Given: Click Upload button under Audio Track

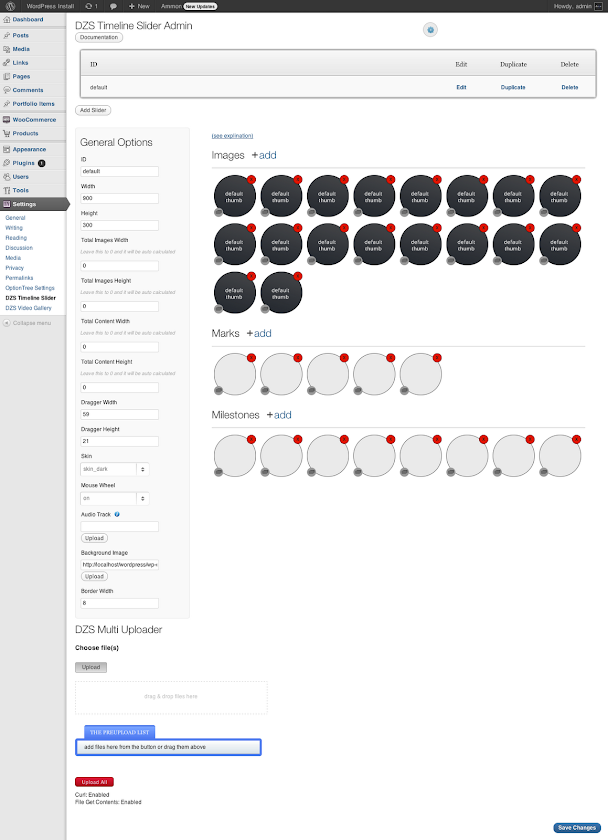Looking at the screenshot, I should coord(94,538).
